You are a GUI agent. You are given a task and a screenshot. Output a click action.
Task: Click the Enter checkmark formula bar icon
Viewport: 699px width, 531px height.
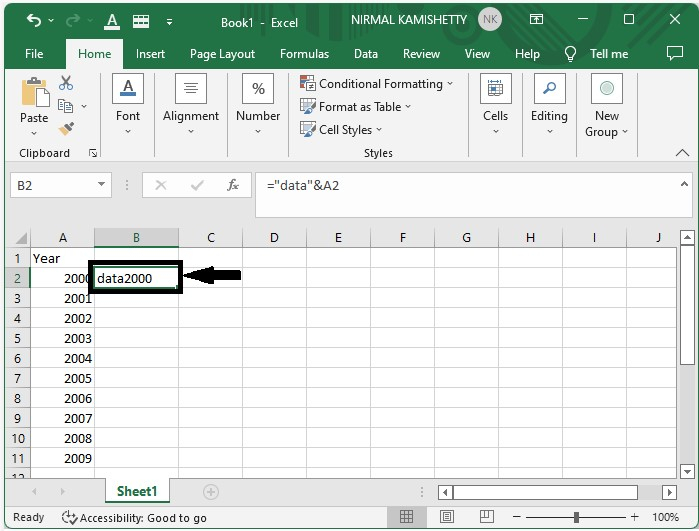tap(197, 185)
